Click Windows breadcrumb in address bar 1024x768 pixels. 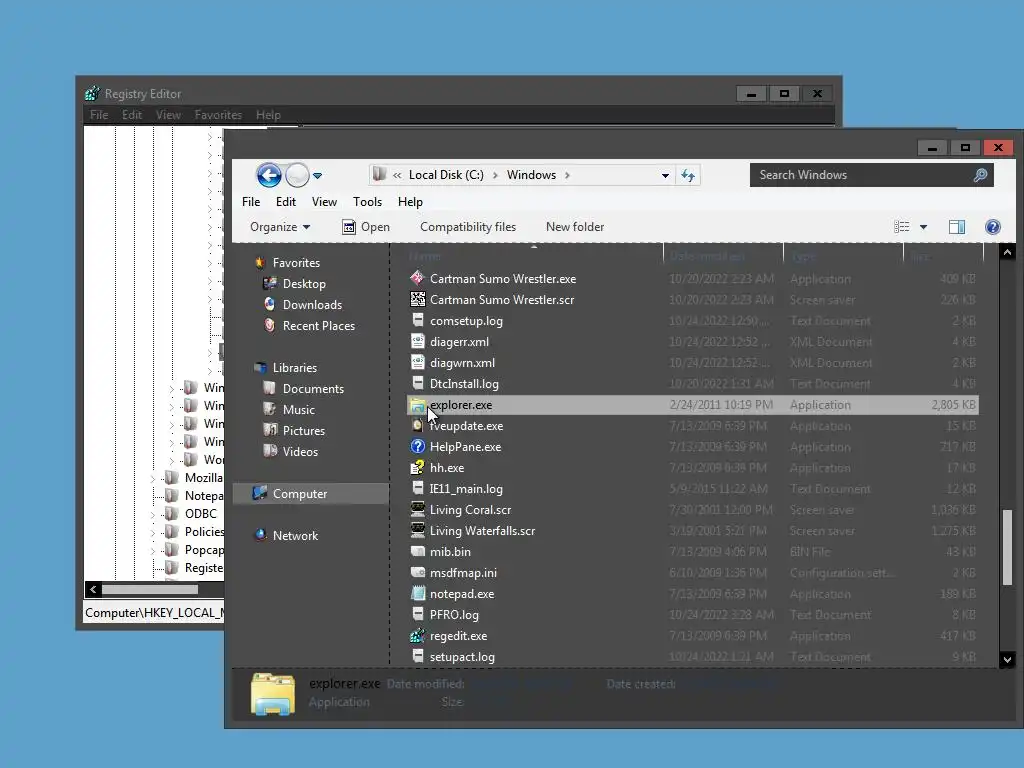[x=532, y=175]
